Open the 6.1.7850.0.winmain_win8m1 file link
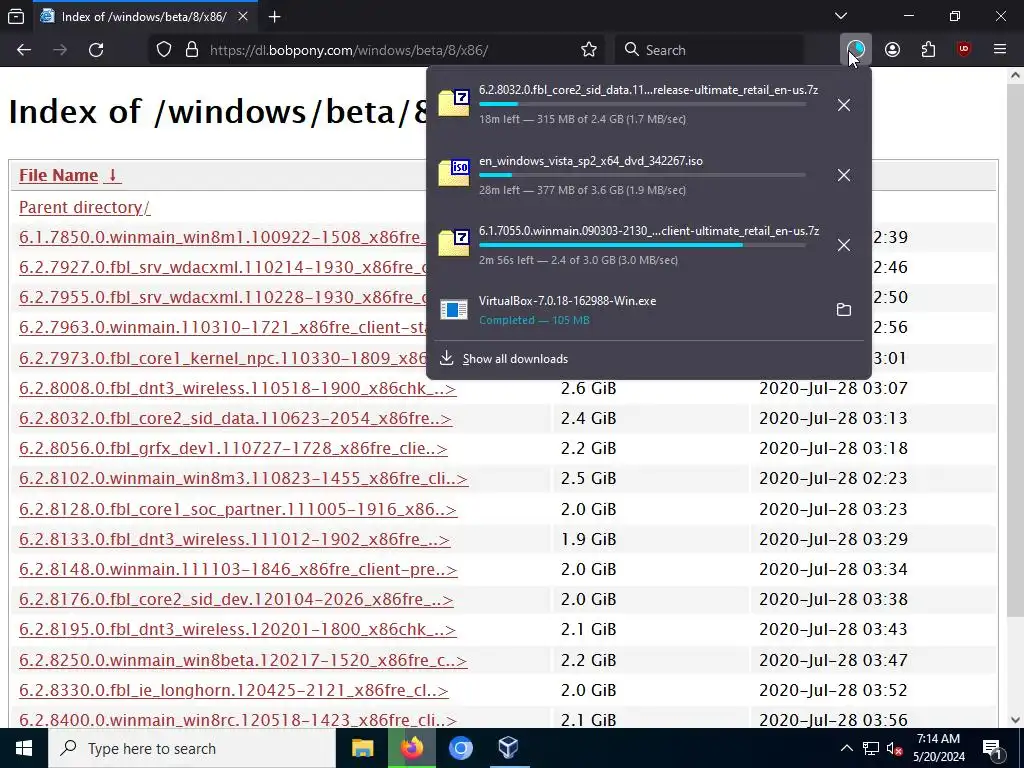Image resolution: width=1024 pixels, height=768 pixels. pyautogui.click(x=222, y=237)
